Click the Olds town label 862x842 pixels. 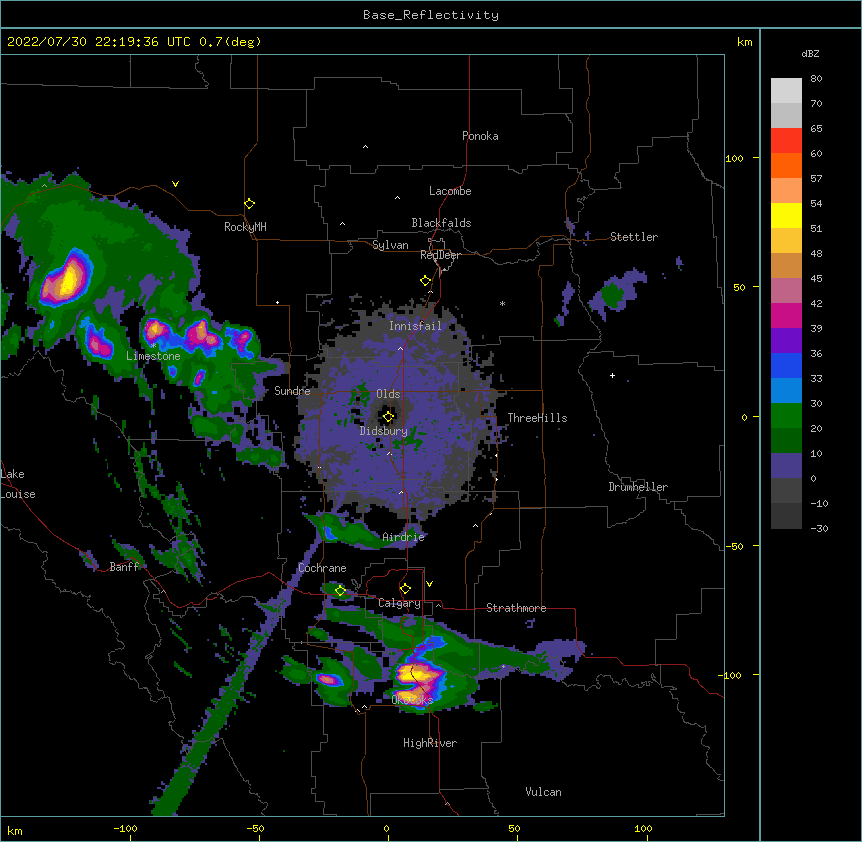388,394
